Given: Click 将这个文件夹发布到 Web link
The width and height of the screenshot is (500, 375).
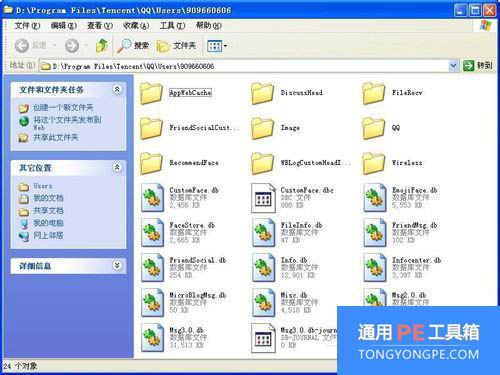Looking at the screenshot, I should [67, 123].
